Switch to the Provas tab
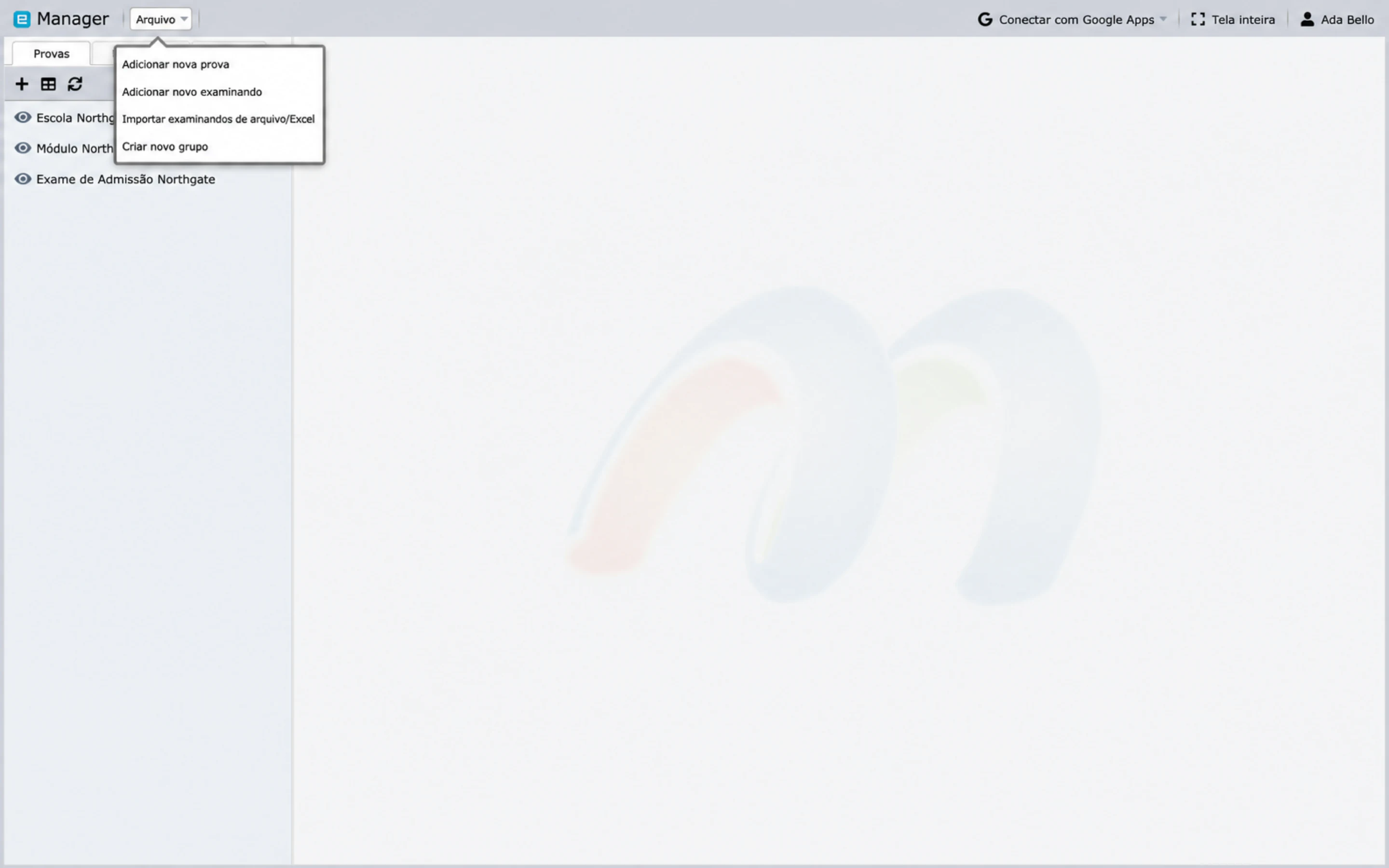Viewport: 1389px width, 868px height. click(51, 54)
